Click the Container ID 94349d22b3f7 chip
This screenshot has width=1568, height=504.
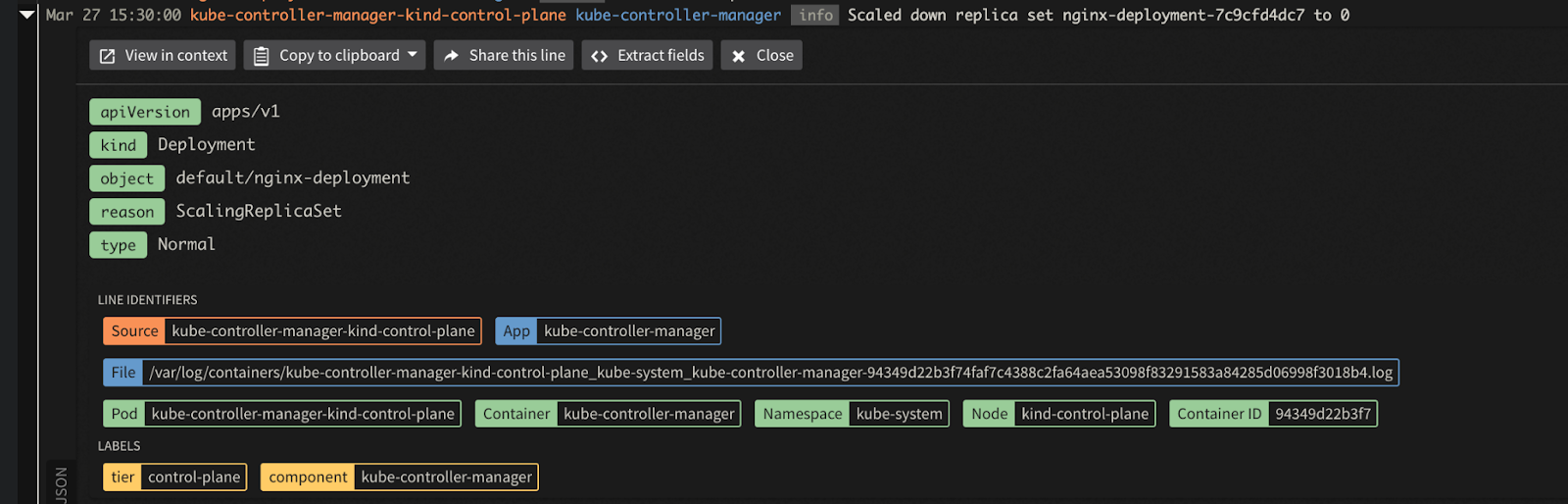(1273, 414)
